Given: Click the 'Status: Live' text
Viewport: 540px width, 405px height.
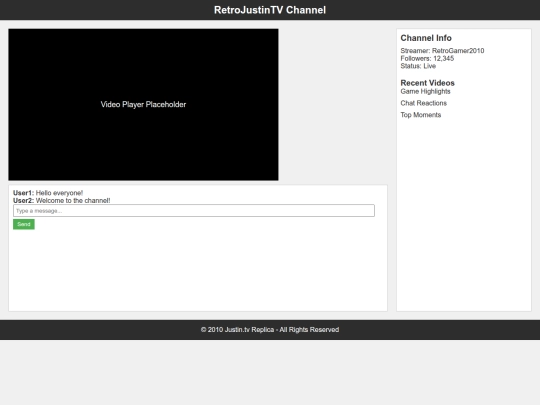Looking at the screenshot, I should [x=418, y=66].
